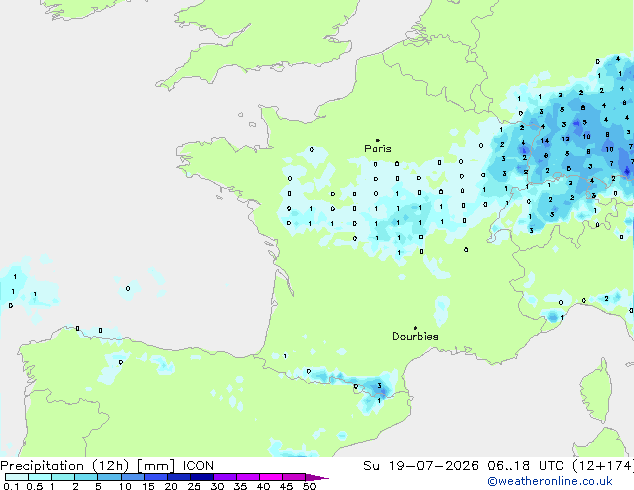The image size is (634, 490).
Task: Click the "Su 19-07-2026 06..18 UTC" date text
Action: click(x=463, y=466)
